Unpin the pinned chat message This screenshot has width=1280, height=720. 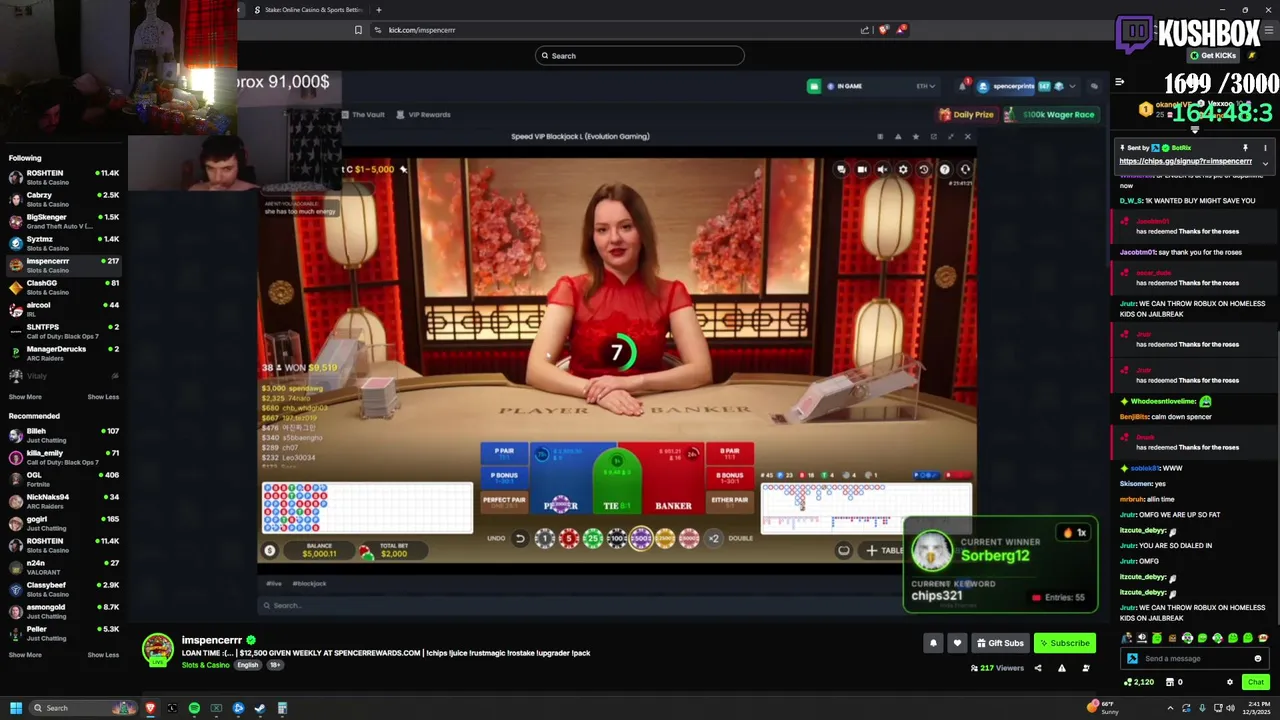[x=1245, y=148]
